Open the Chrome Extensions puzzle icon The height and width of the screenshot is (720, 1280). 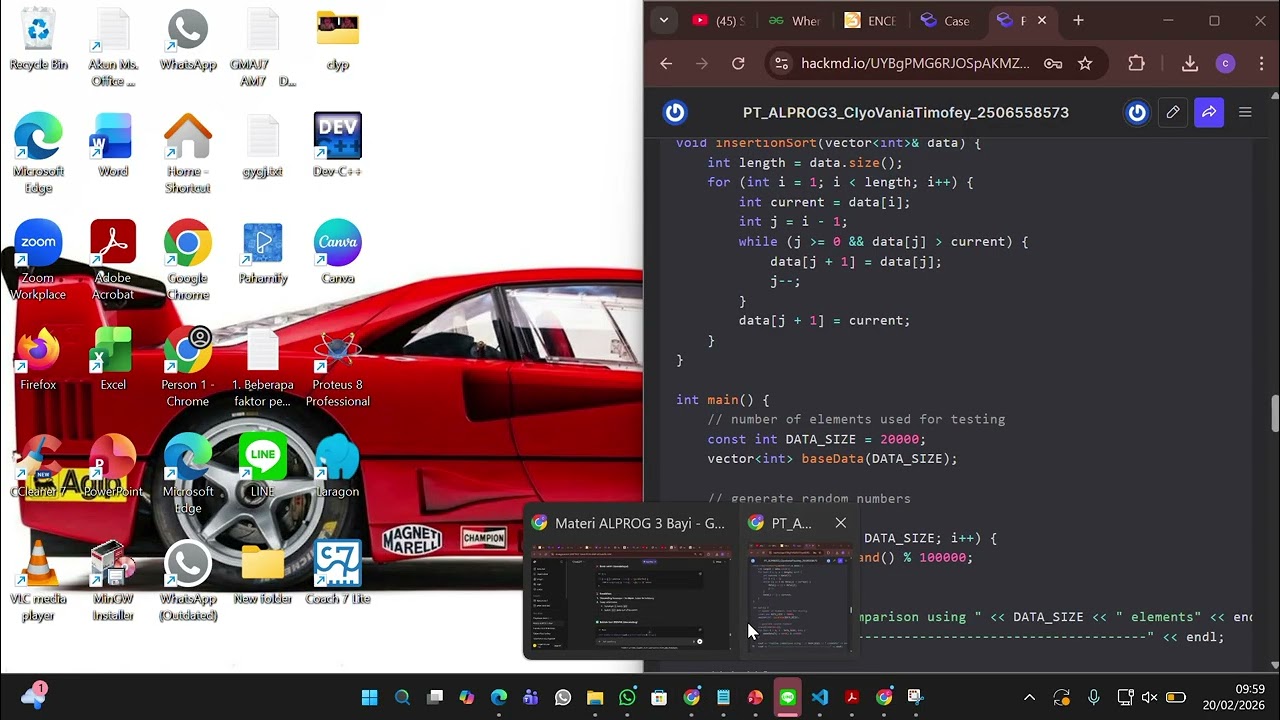(1136, 63)
